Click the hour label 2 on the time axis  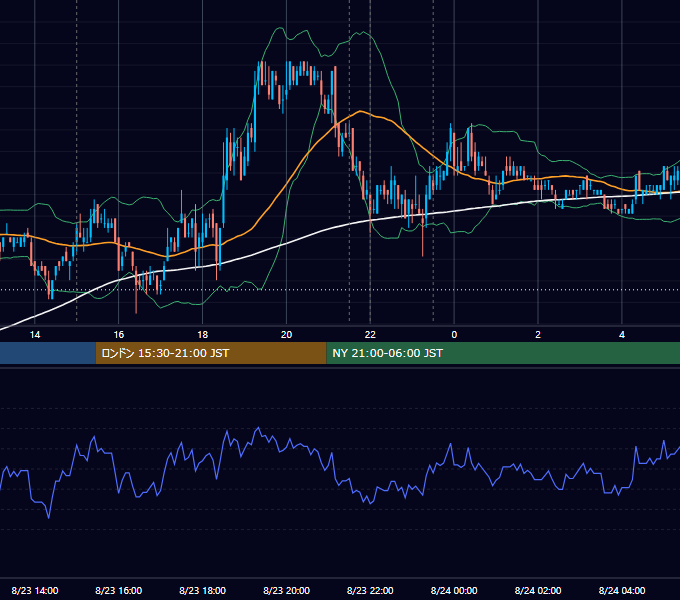(538, 335)
